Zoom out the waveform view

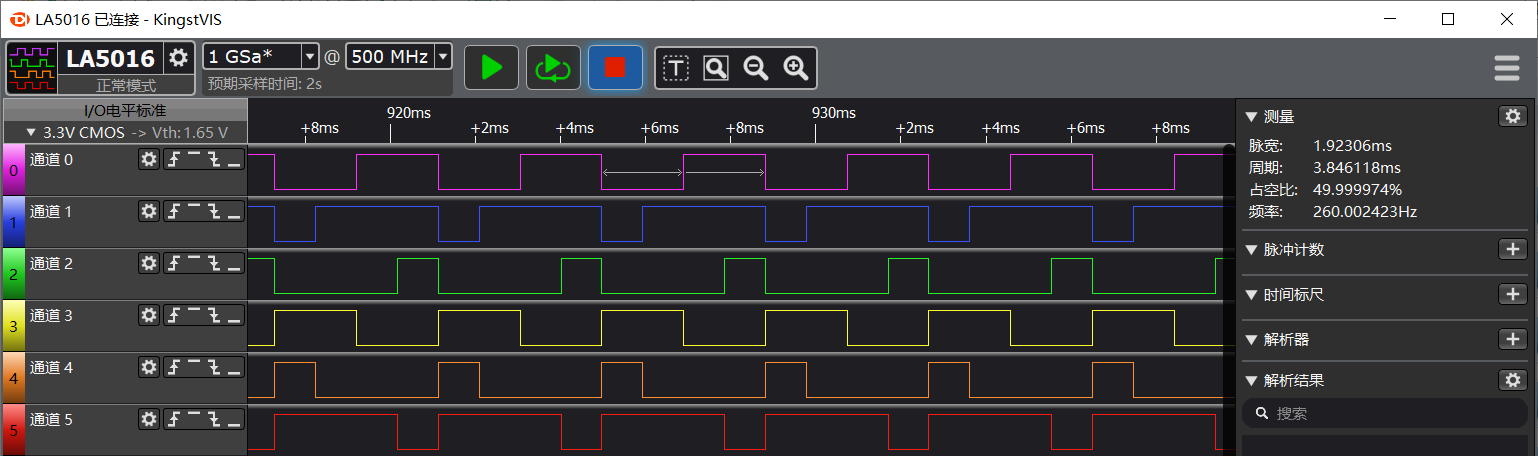(756, 68)
